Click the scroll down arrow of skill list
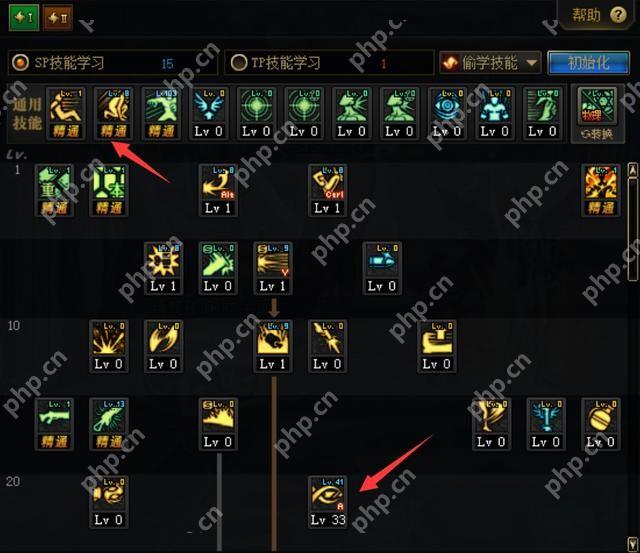 click(x=632, y=544)
